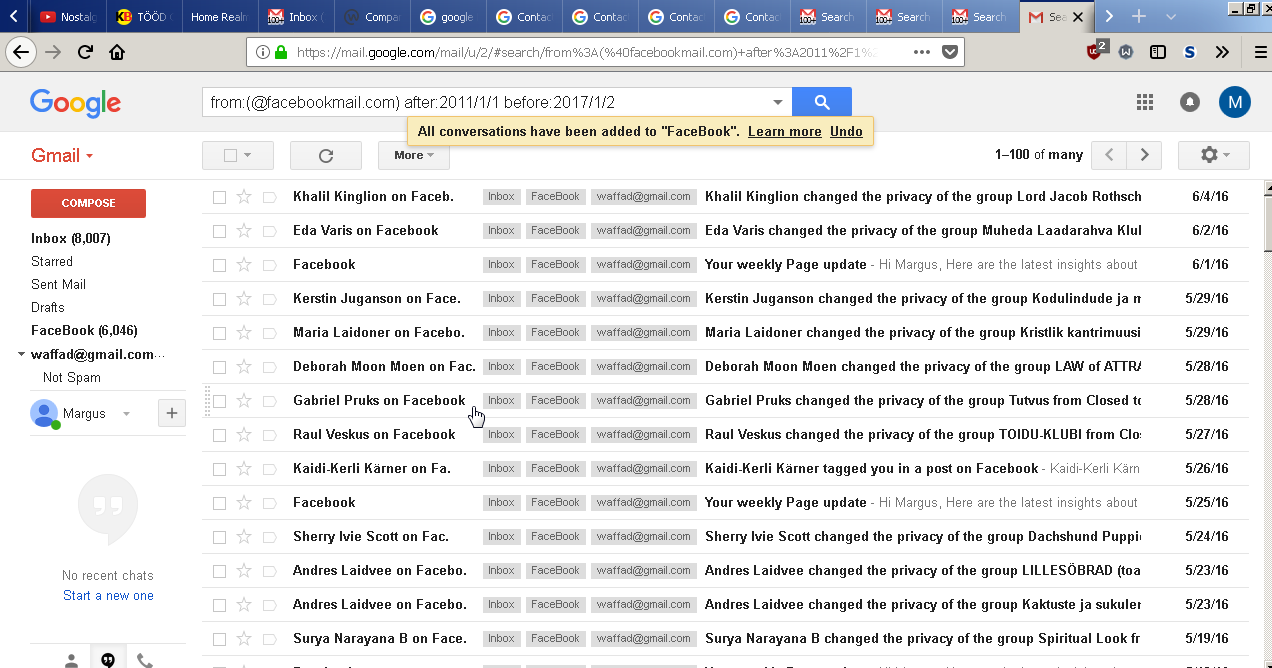
Task: Go to the next results page
Action: coord(1144,155)
